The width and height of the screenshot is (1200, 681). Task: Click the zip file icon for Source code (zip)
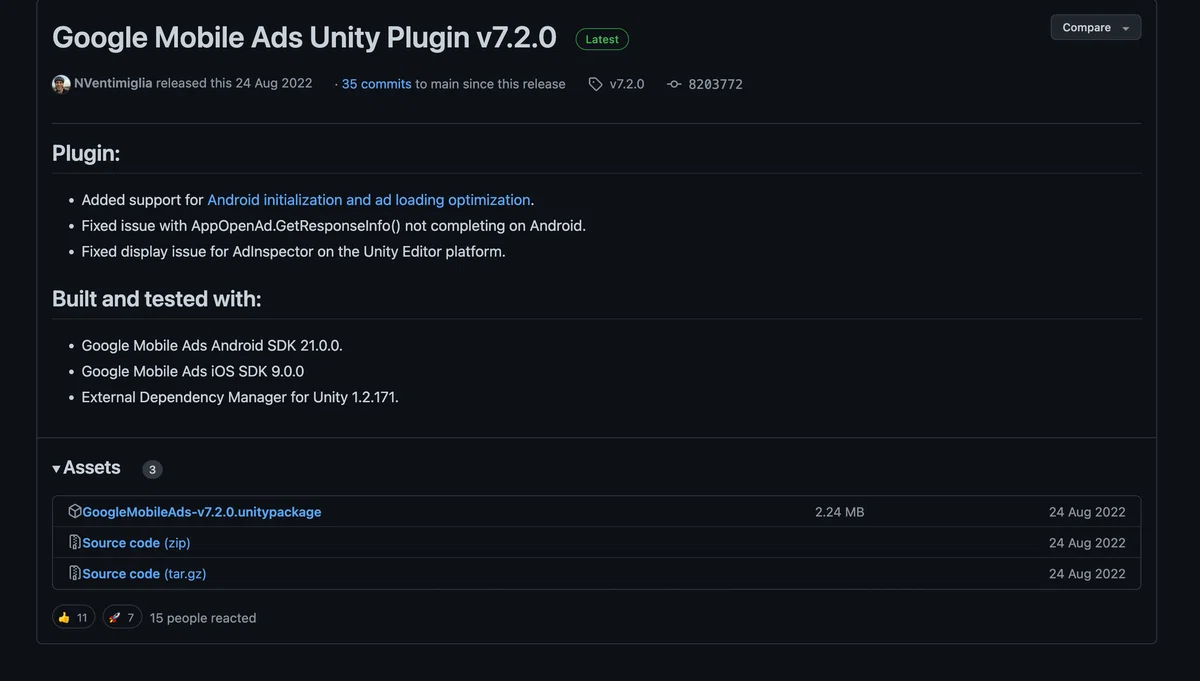coord(75,542)
